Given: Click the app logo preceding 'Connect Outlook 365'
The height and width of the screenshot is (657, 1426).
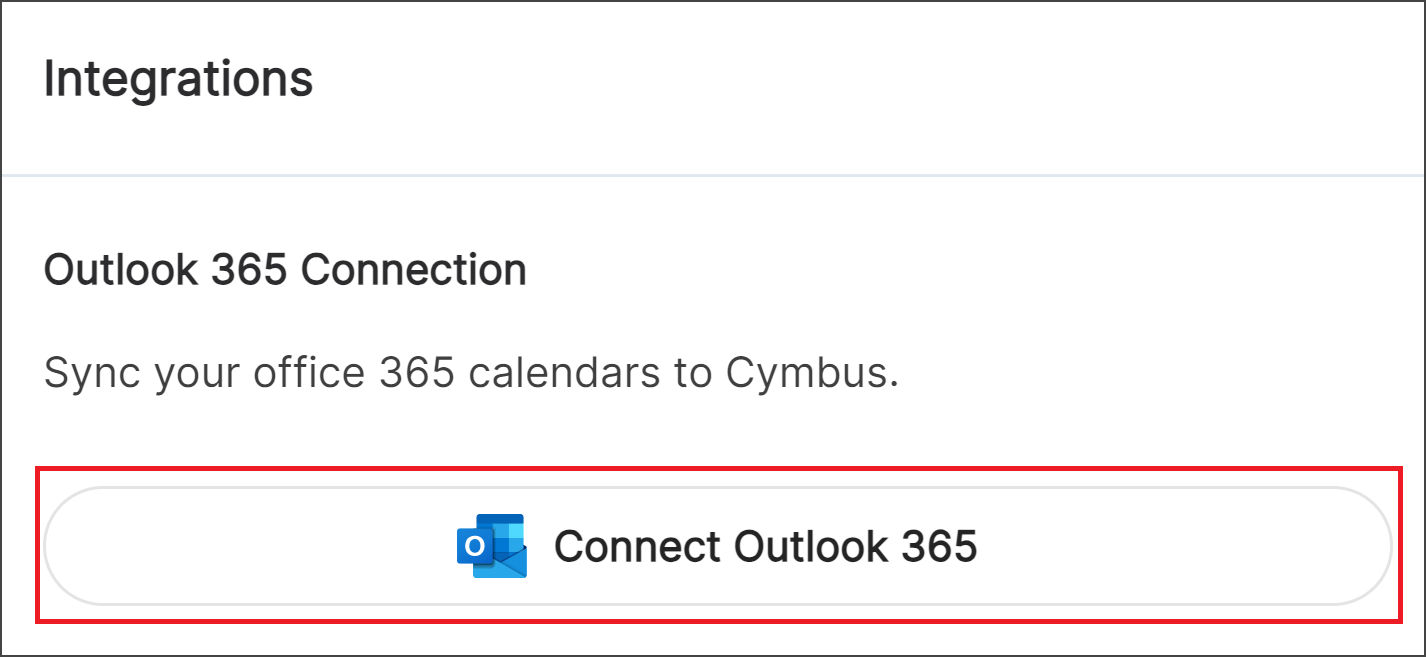Looking at the screenshot, I should tap(490, 546).
